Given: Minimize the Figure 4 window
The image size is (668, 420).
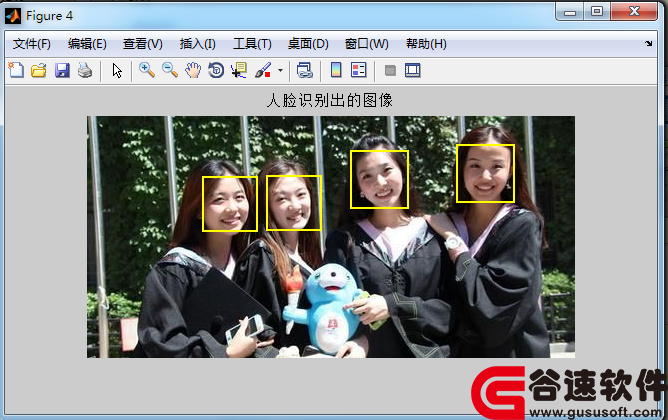Looking at the screenshot, I should click(570, 12).
